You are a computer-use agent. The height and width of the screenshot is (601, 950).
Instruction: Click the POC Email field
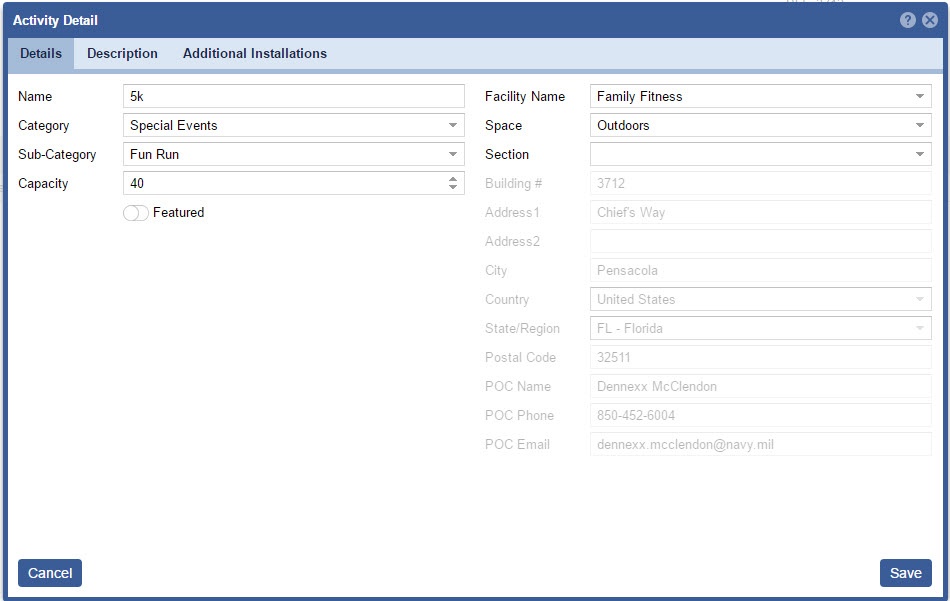pyautogui.click(x=760, y=445)
